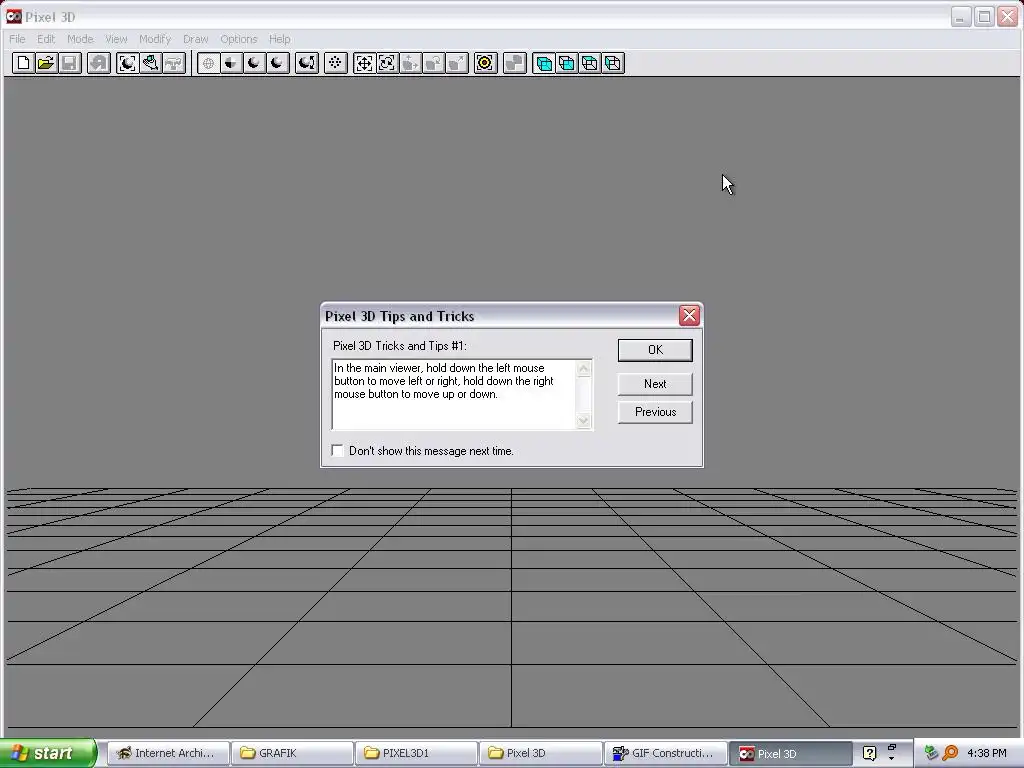Click the grayed scale object icon
This screenshot has width=1024, height=768.
coord(458,63)
